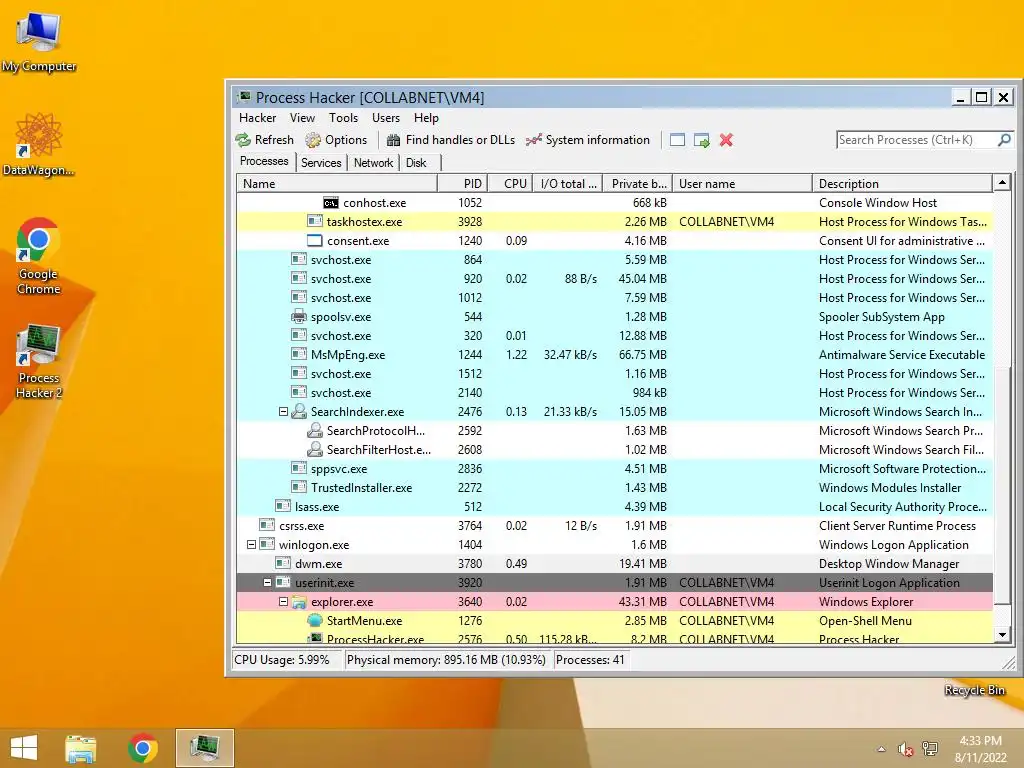Click the SearchProtocolHost icon
Image resolution: width=1024 pixels, height=768 pixels.
tap(315, 430)
